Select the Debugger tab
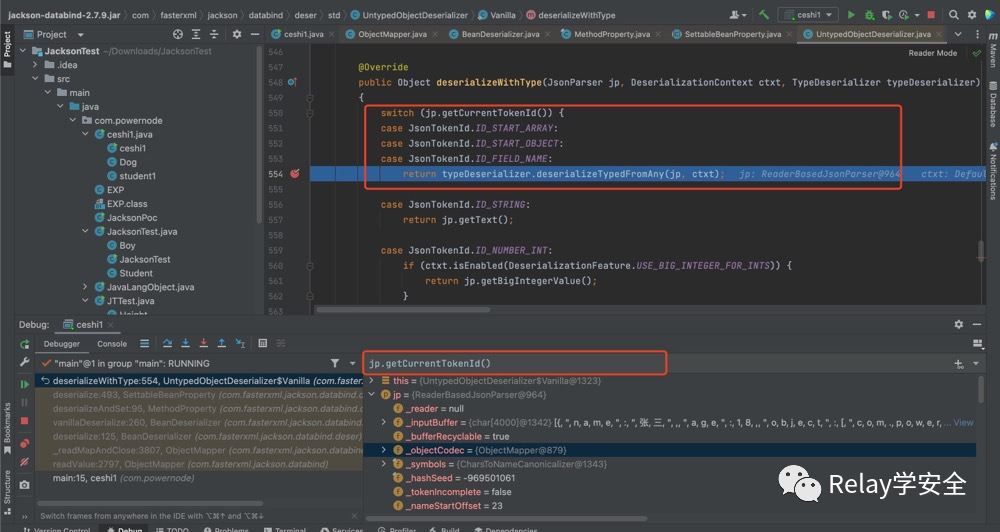Viewport: 1000px width, 532px height. pos(62,344)
